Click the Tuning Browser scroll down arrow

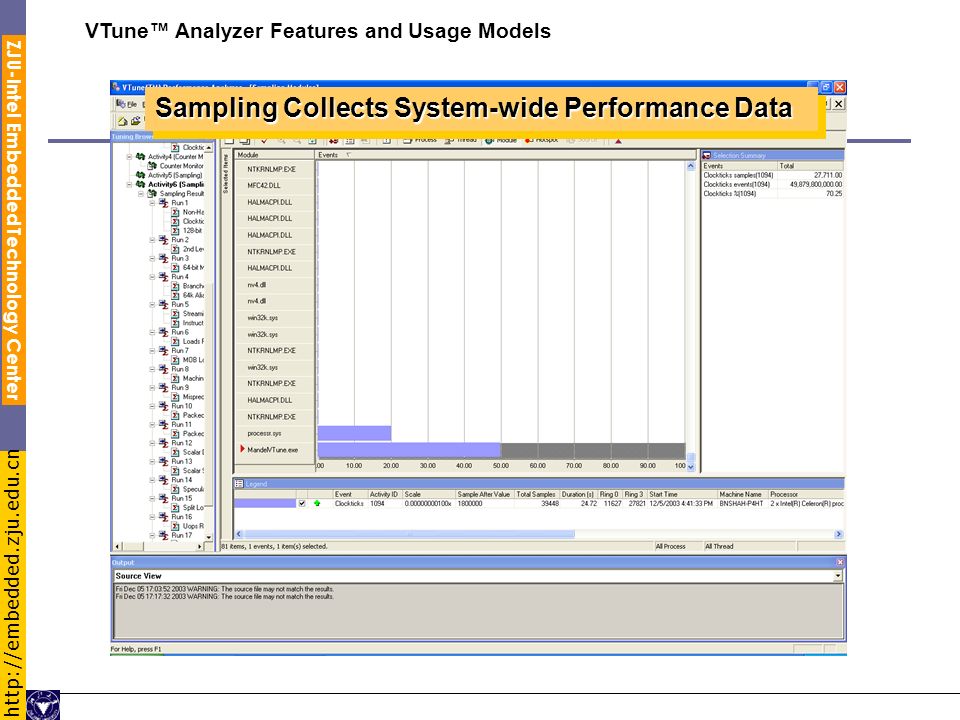click(209, 537)
